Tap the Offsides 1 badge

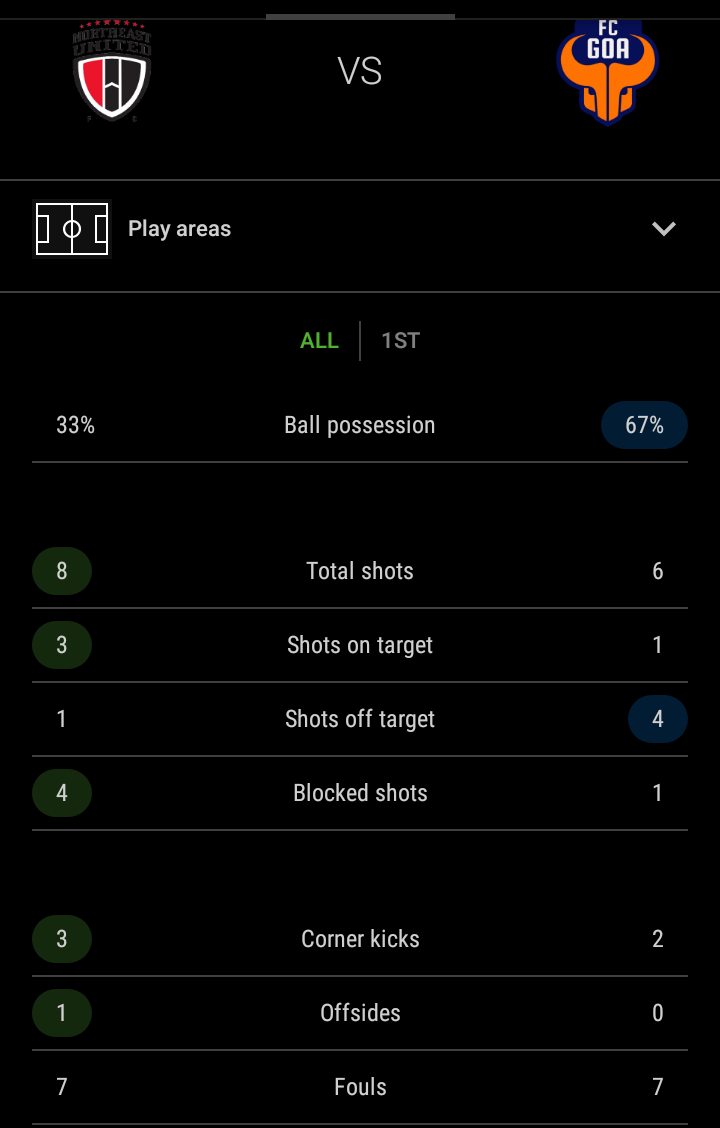click(62, 1013)
